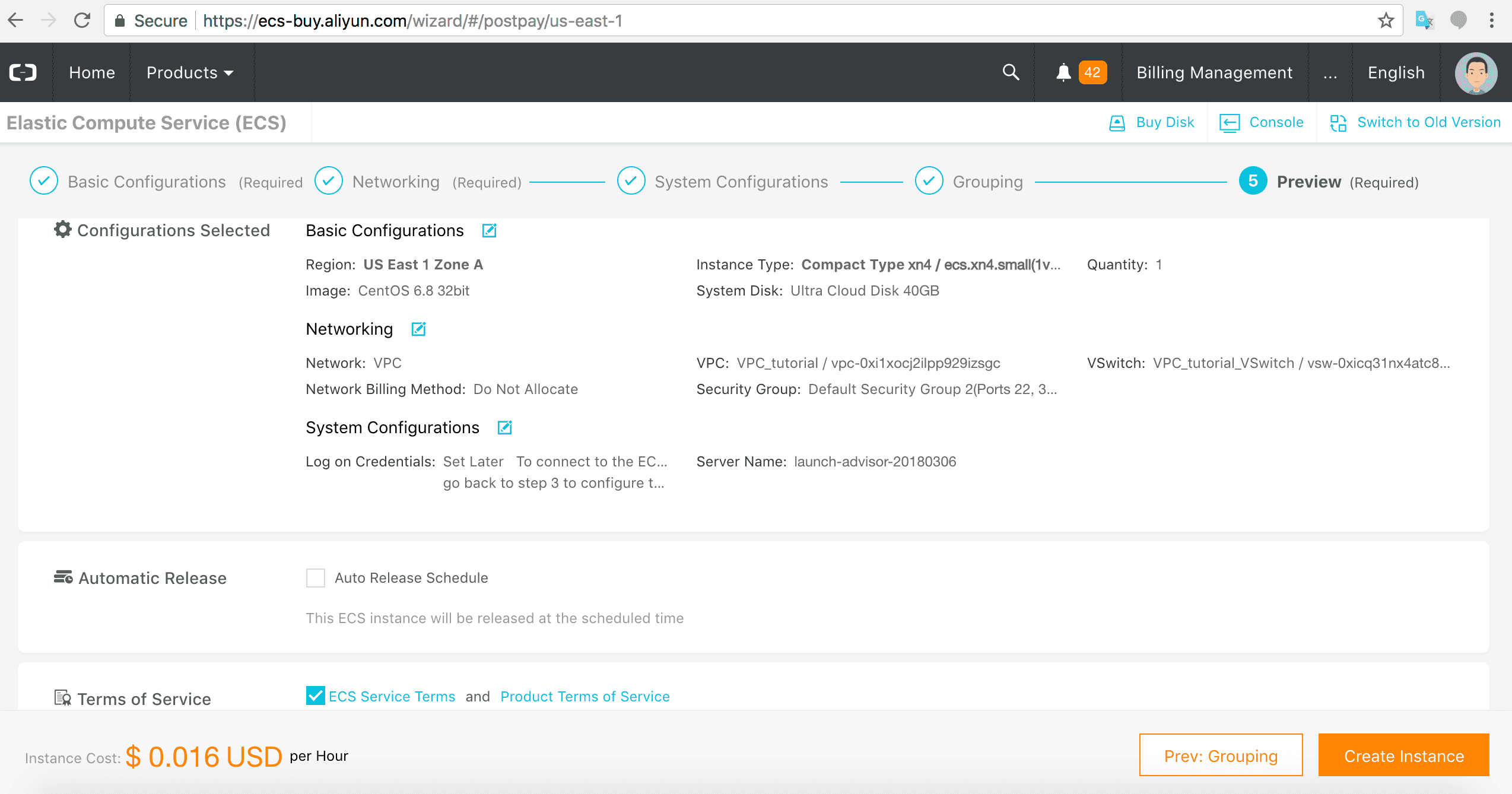This screenshot has height=794, width=1512.
Task: Click the Set Later credentials text
Action: coord(473,462)
